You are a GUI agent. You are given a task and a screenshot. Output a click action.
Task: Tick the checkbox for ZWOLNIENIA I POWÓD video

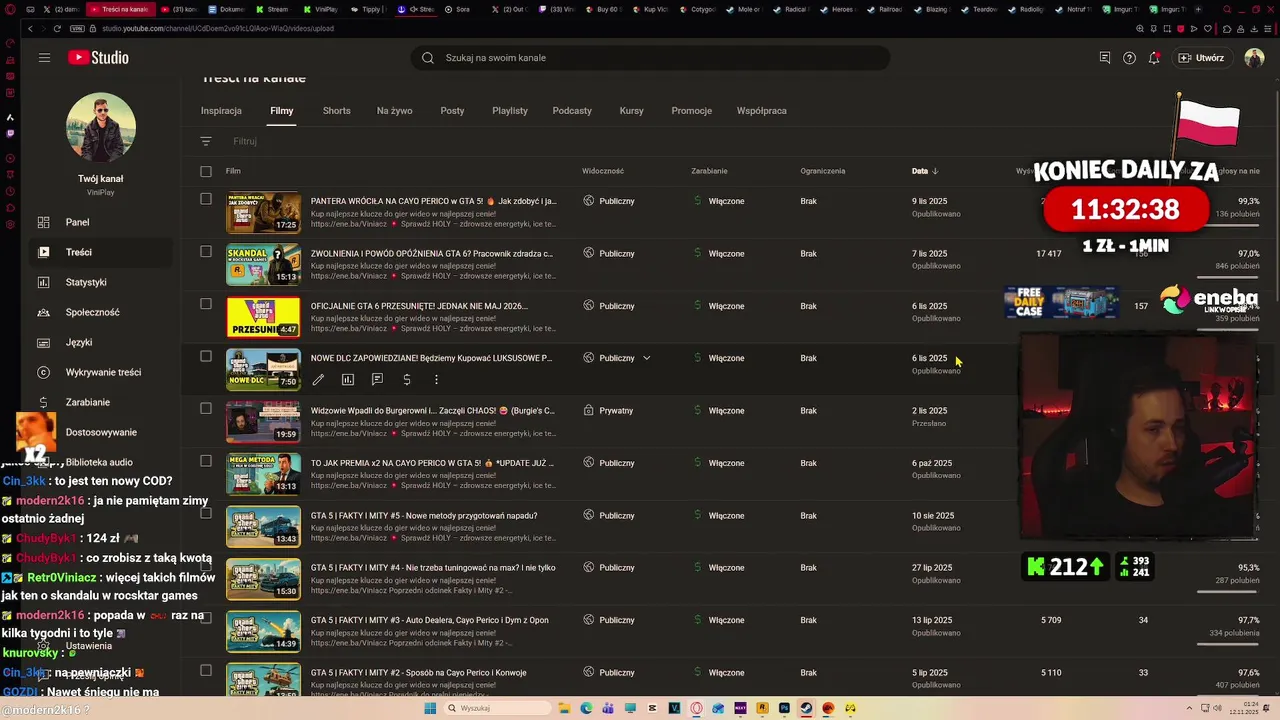(206, 251)
